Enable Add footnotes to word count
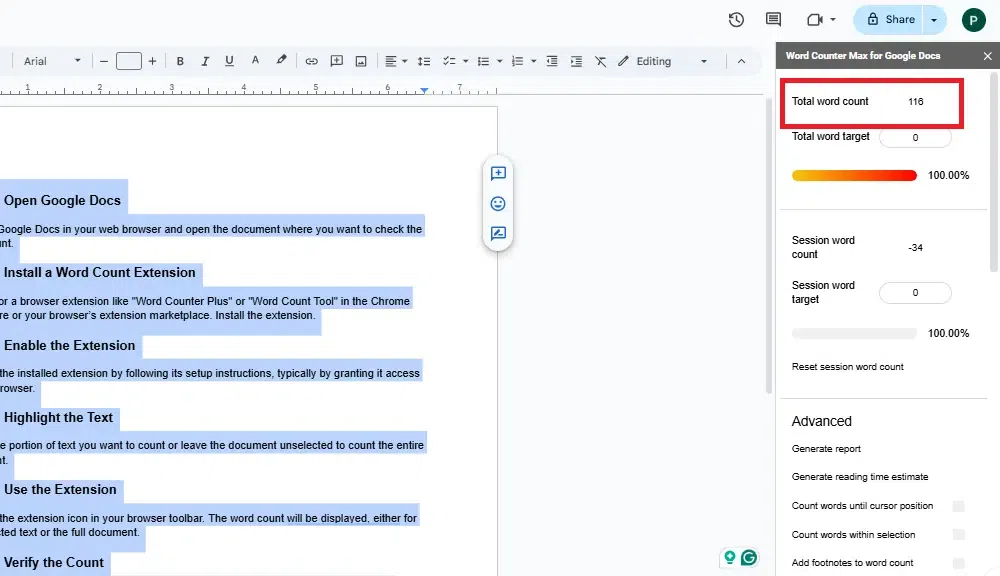The height and width of the screenshot is (576, 1000). (958, 563)
